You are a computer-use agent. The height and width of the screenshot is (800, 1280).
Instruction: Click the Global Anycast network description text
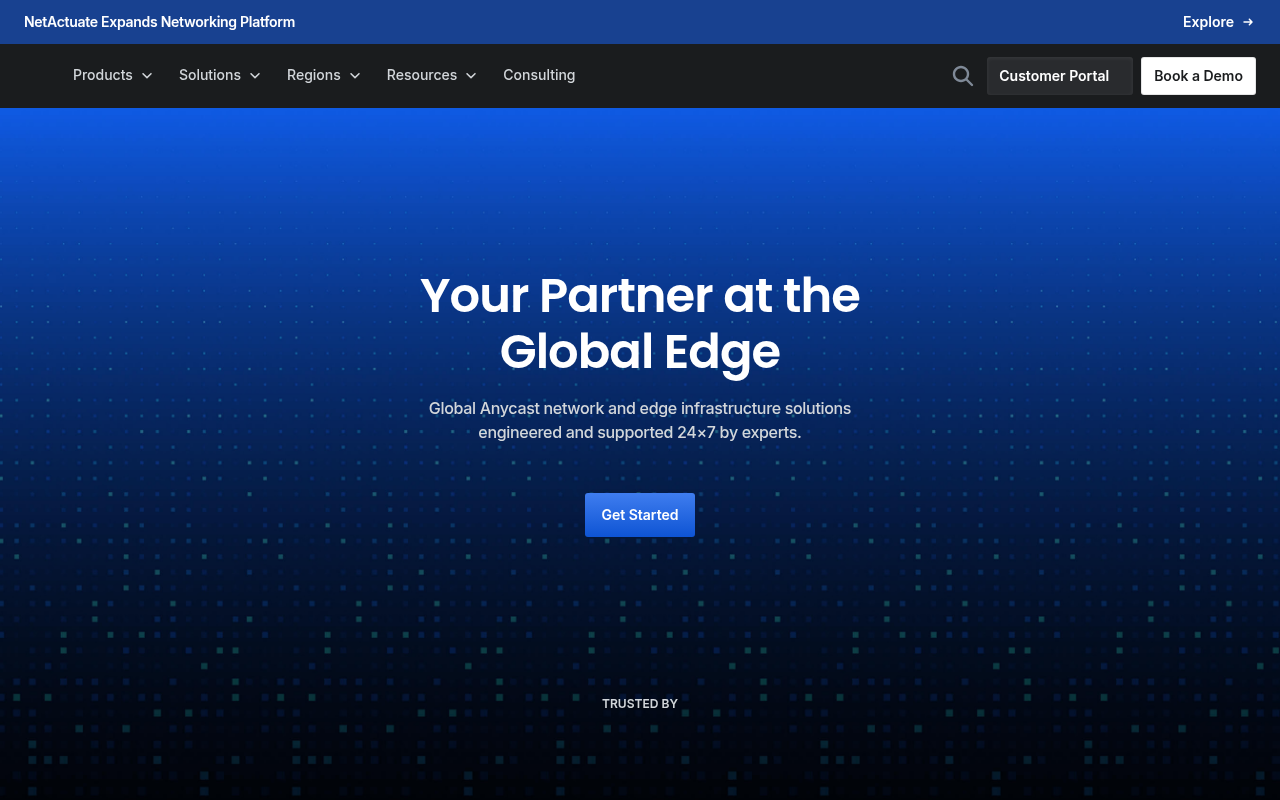click(640, 421)
